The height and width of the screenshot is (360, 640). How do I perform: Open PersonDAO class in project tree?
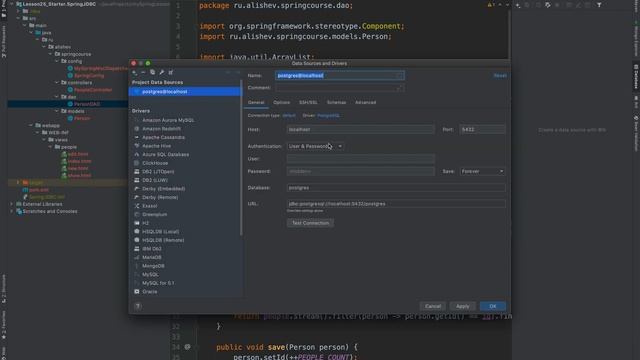tap(87, 104)
